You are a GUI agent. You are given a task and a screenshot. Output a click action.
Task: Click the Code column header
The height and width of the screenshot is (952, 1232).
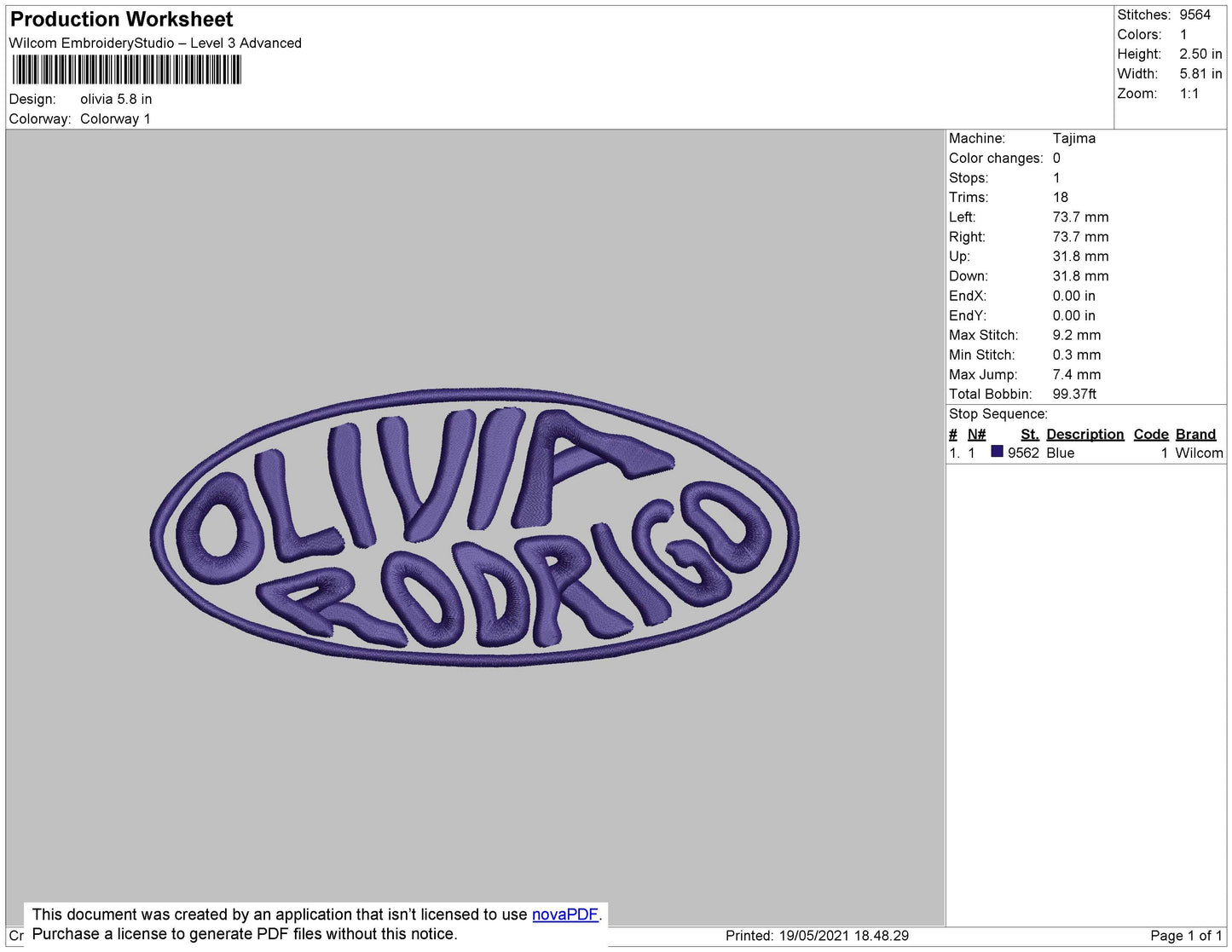tap(1151, 434)
